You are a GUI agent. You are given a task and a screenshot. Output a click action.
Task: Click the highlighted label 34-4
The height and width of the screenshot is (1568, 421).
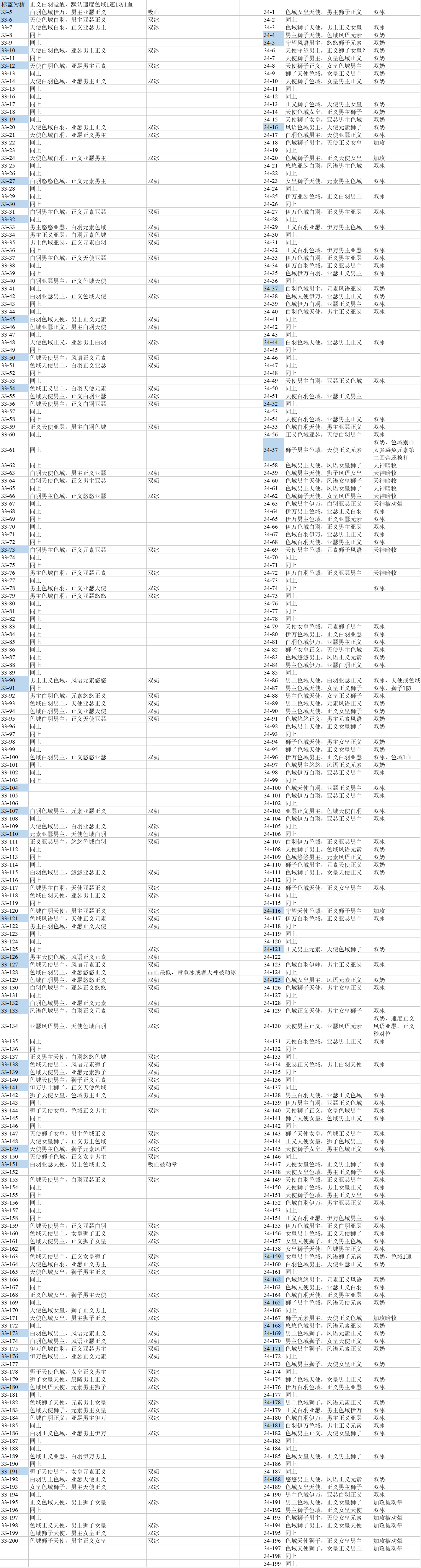click(273, 35)
